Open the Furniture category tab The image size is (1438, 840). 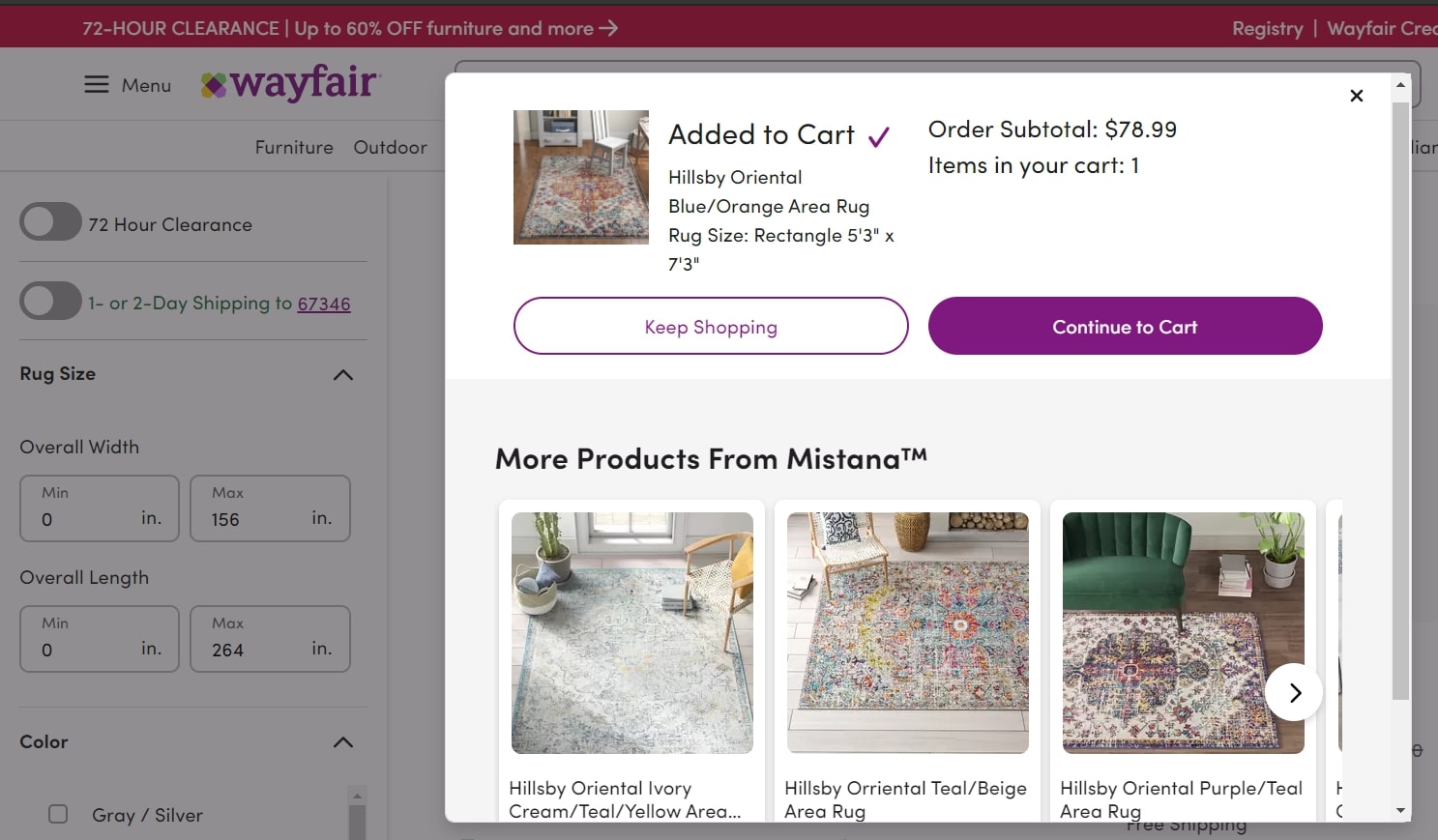tap(294, 147)
